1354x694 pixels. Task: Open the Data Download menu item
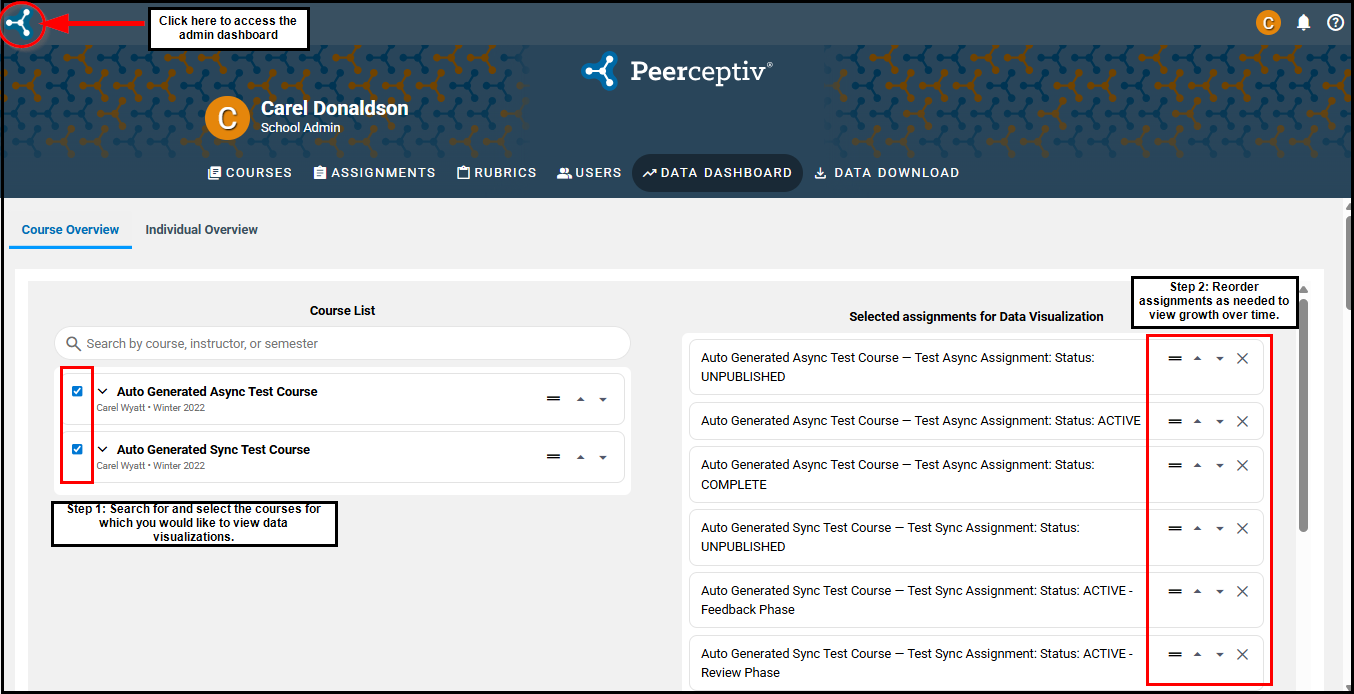(886, 173)
